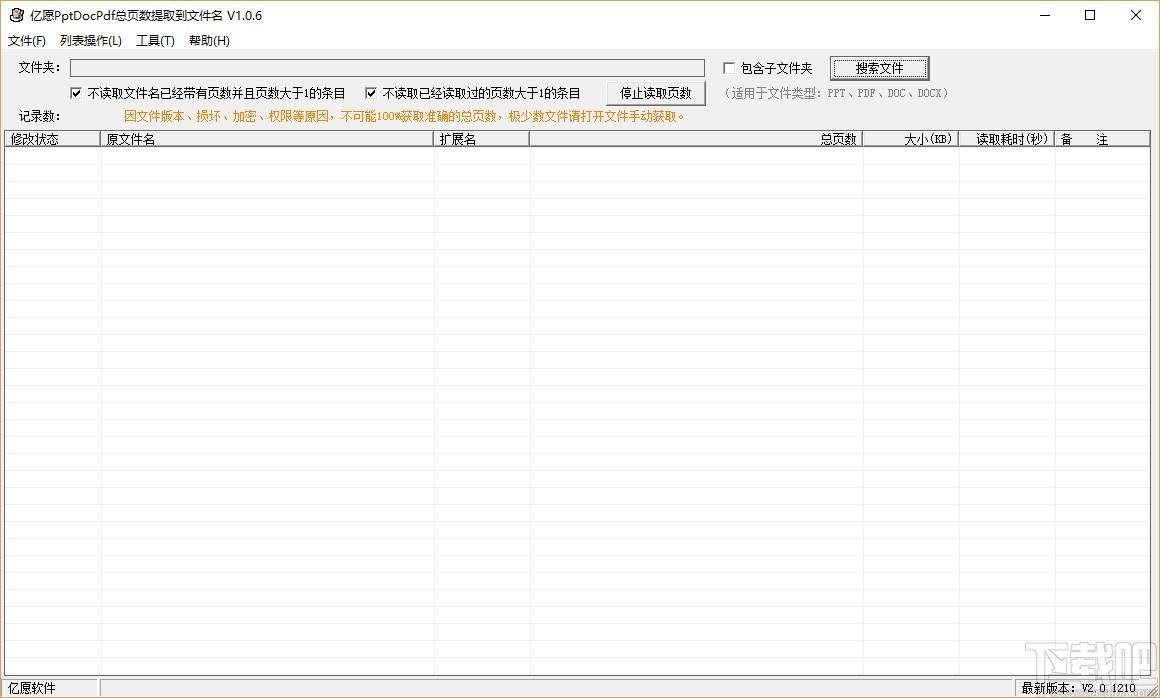The image size is (1160, 698).
Task: Click 最新版本 V2.0.1210 in status bar
Action: tap(1078, 688)
